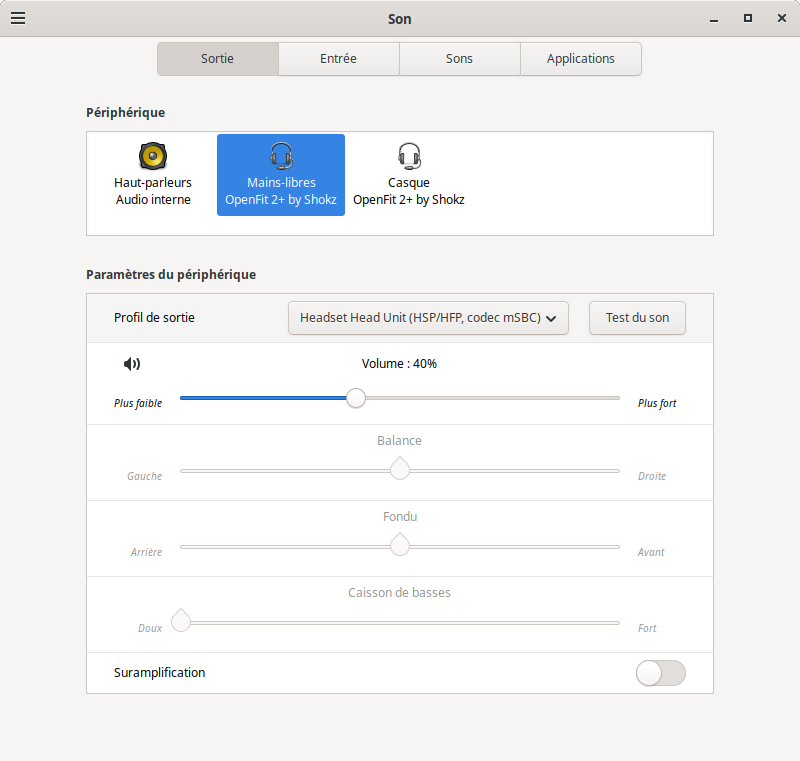Click the 'Périphérique' heading
Screen dimensions: 800x761
pyautogui.click(x=126, y=113)
